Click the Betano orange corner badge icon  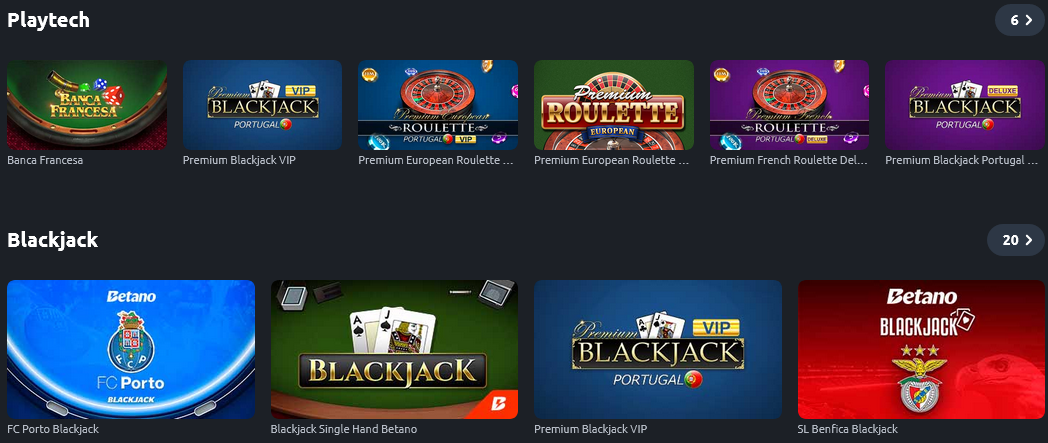pos(501,405)
